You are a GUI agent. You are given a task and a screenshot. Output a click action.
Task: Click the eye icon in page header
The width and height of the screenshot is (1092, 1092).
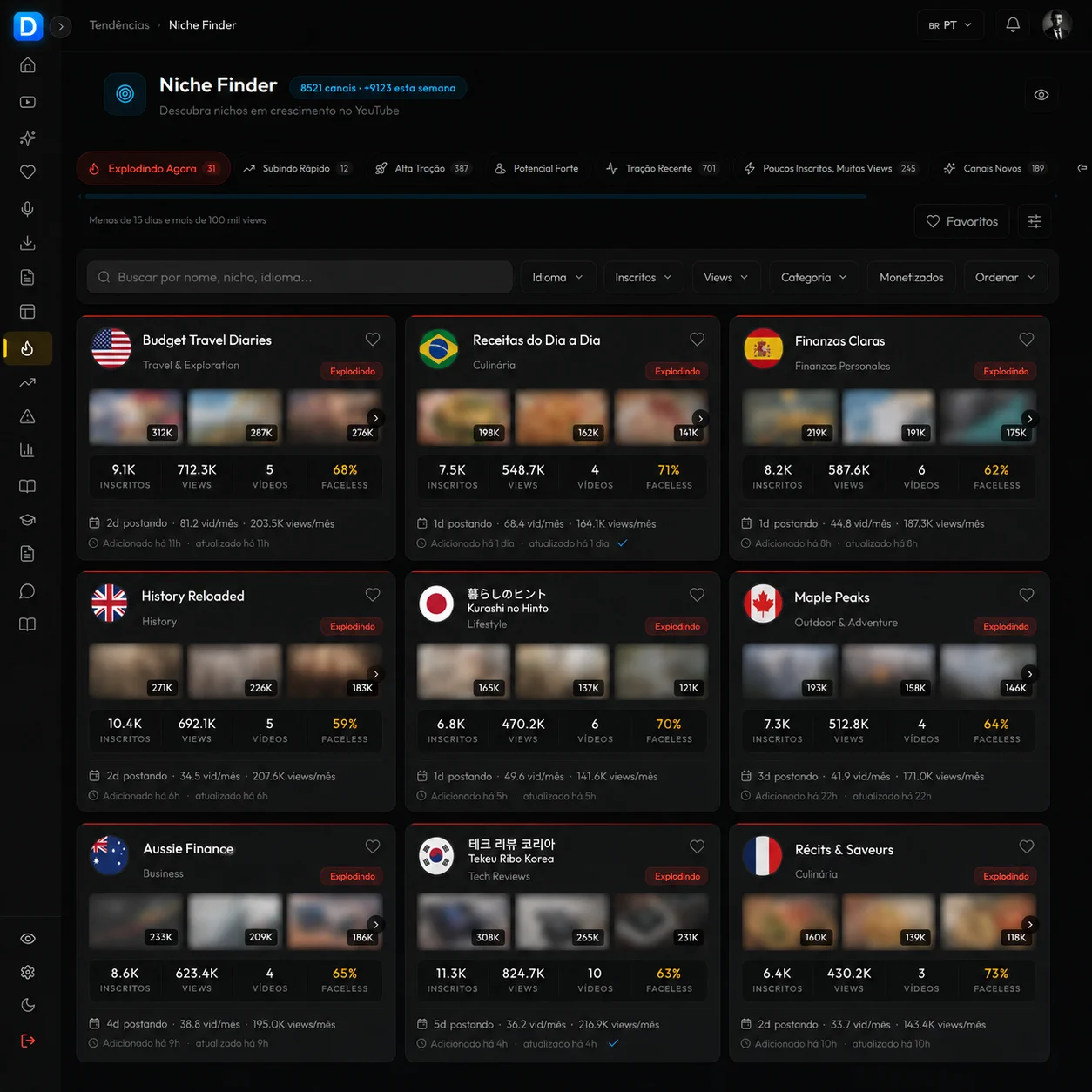coord(1041,95)
